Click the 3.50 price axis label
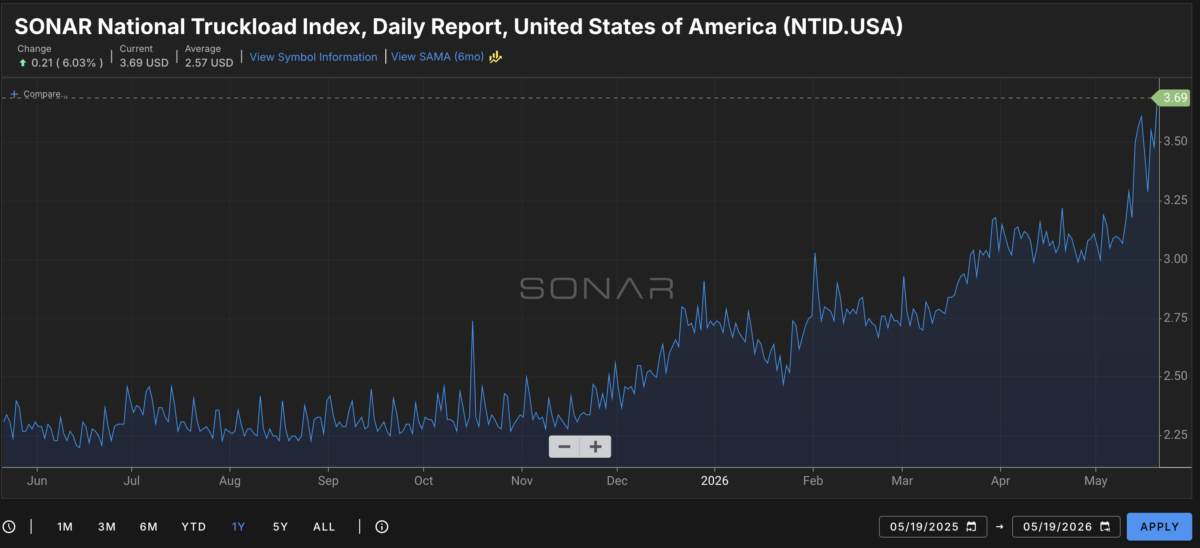Viewport: 1200px width, 548px height. pyautogui.click(x=1176, y=141)
